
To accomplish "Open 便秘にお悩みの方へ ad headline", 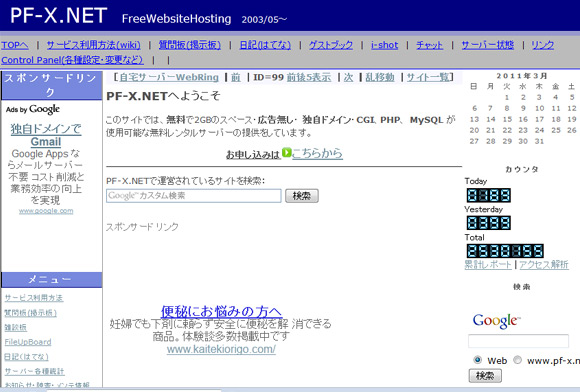I will (221, 311).
